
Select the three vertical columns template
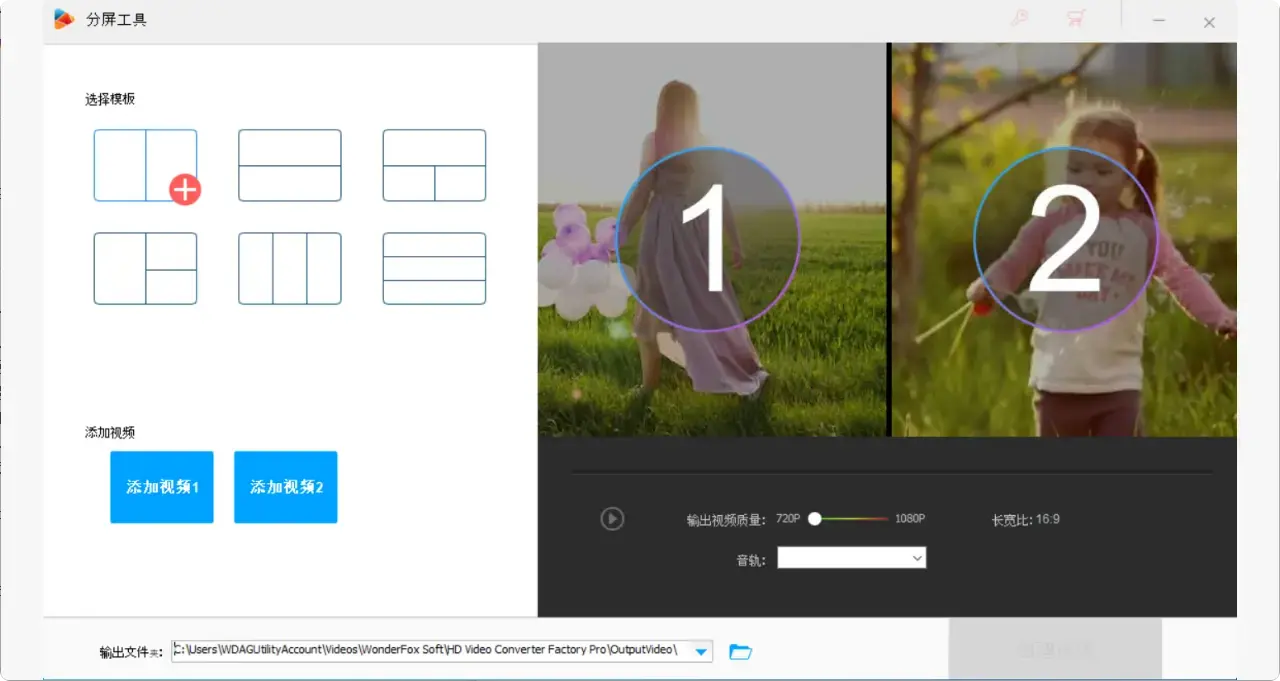pyautogui.click(x=290, y=268)
